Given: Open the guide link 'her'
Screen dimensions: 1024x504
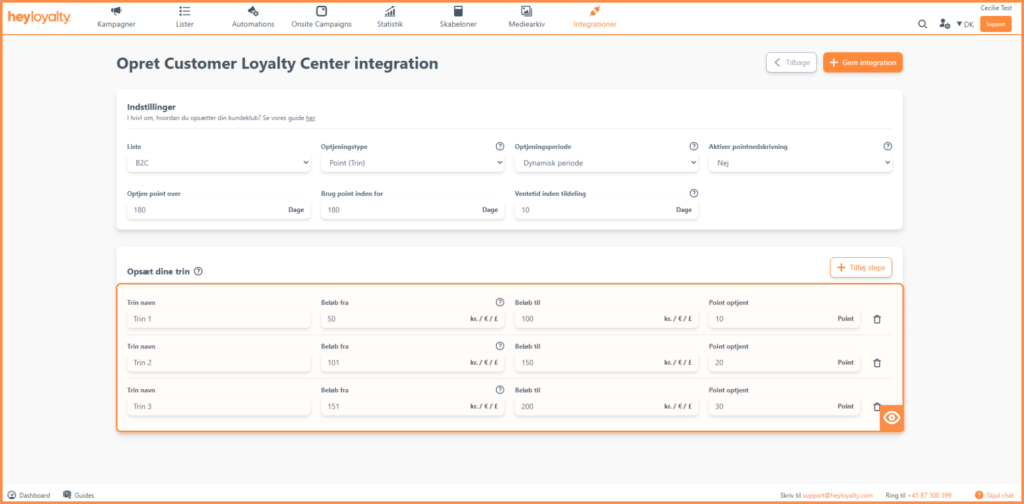Looking at the screenshot, I should [x=311, y=118].
